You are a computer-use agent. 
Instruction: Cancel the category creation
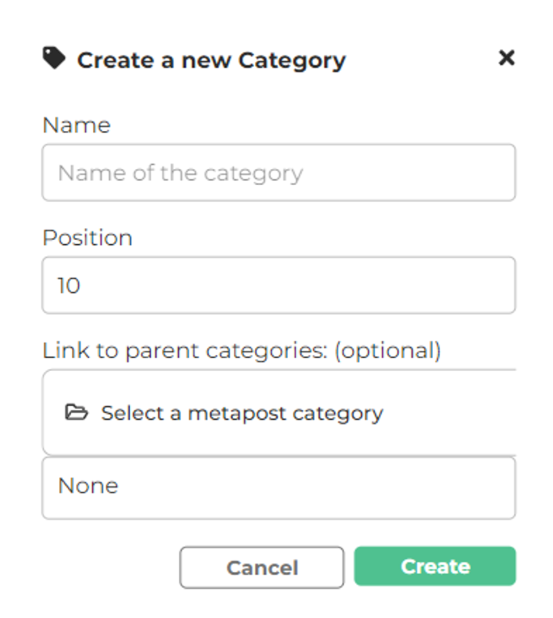262,568
